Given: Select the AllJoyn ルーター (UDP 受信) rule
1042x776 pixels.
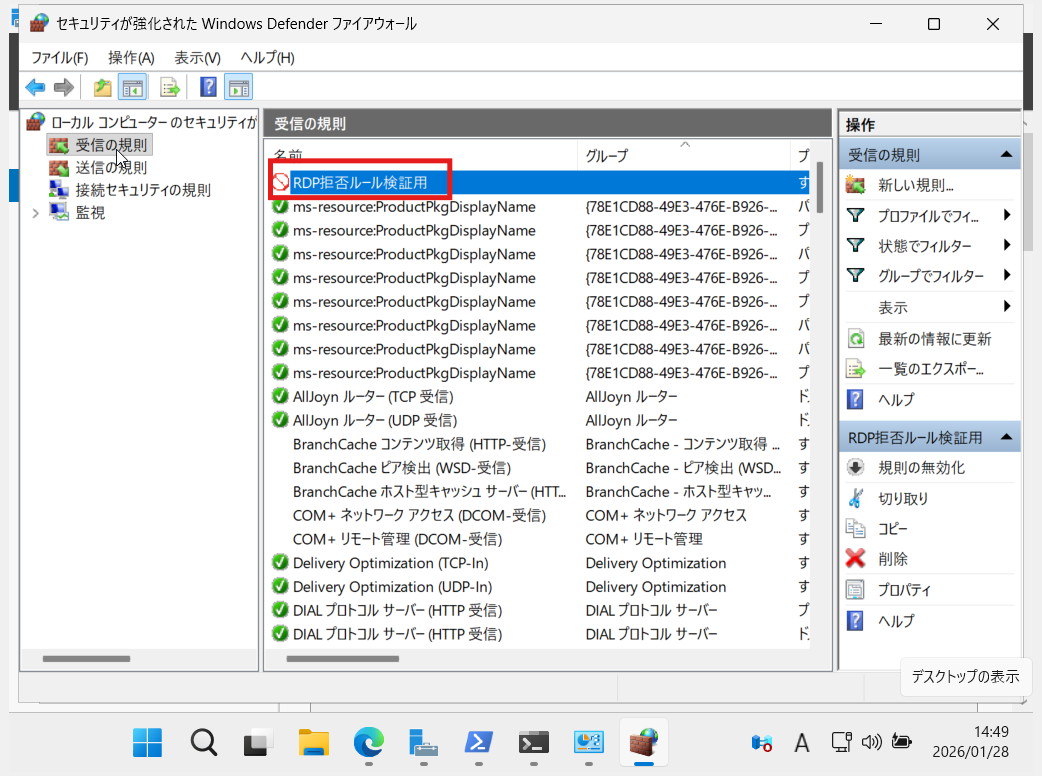Looking at the screenshot, I should point(540,421).
